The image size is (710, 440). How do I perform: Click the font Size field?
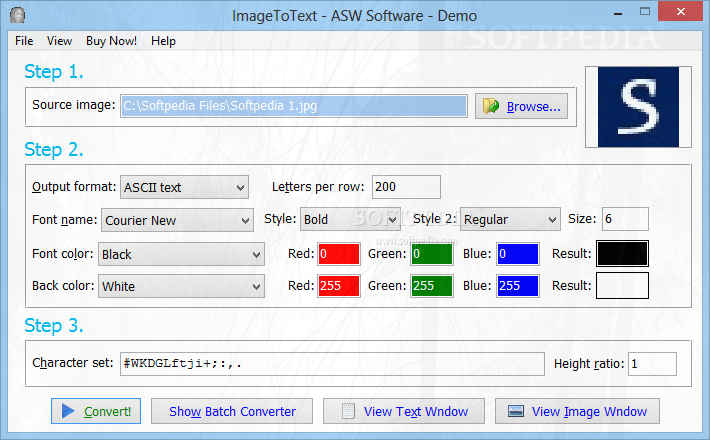point(625,219)
